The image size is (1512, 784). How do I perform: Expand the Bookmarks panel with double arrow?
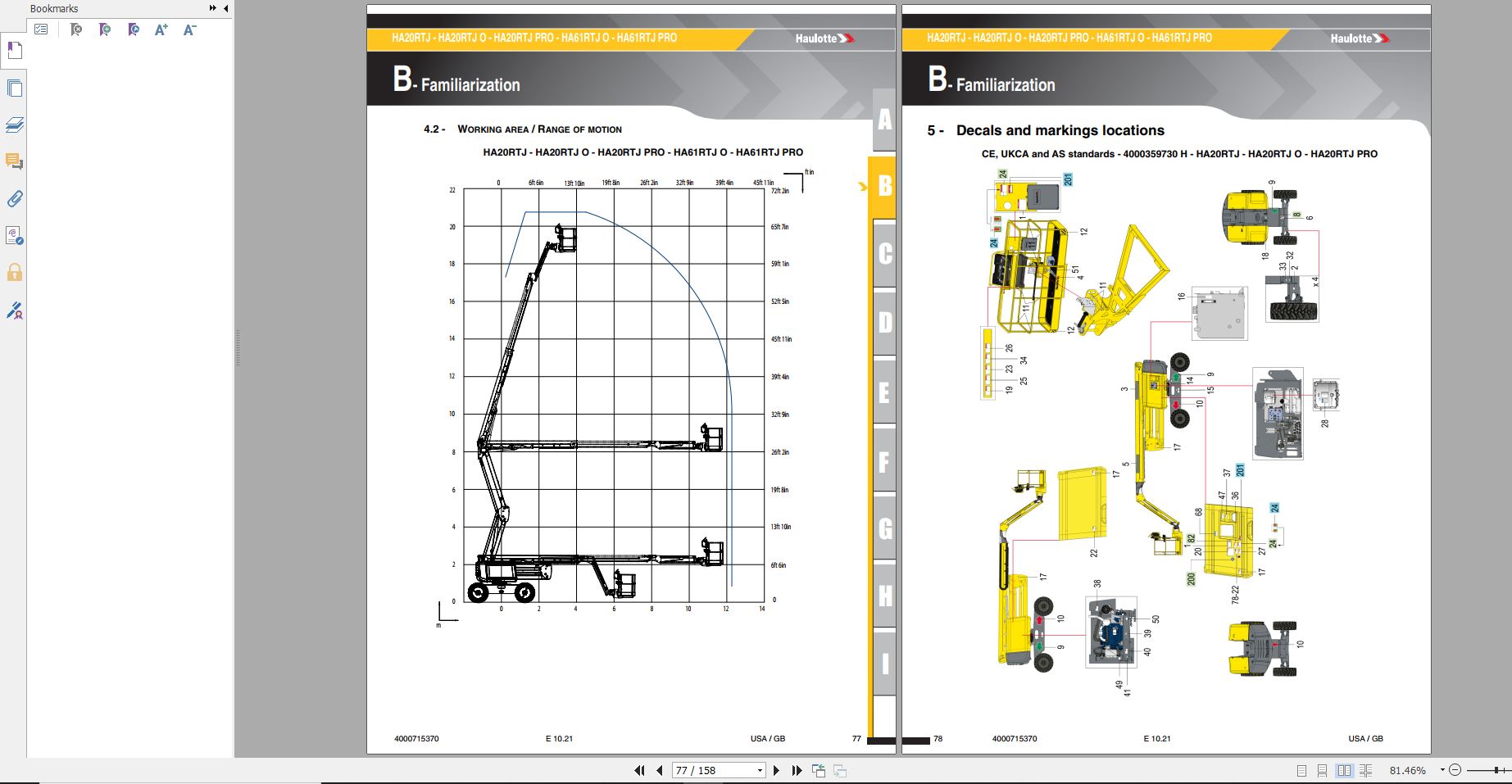point(213,8)
